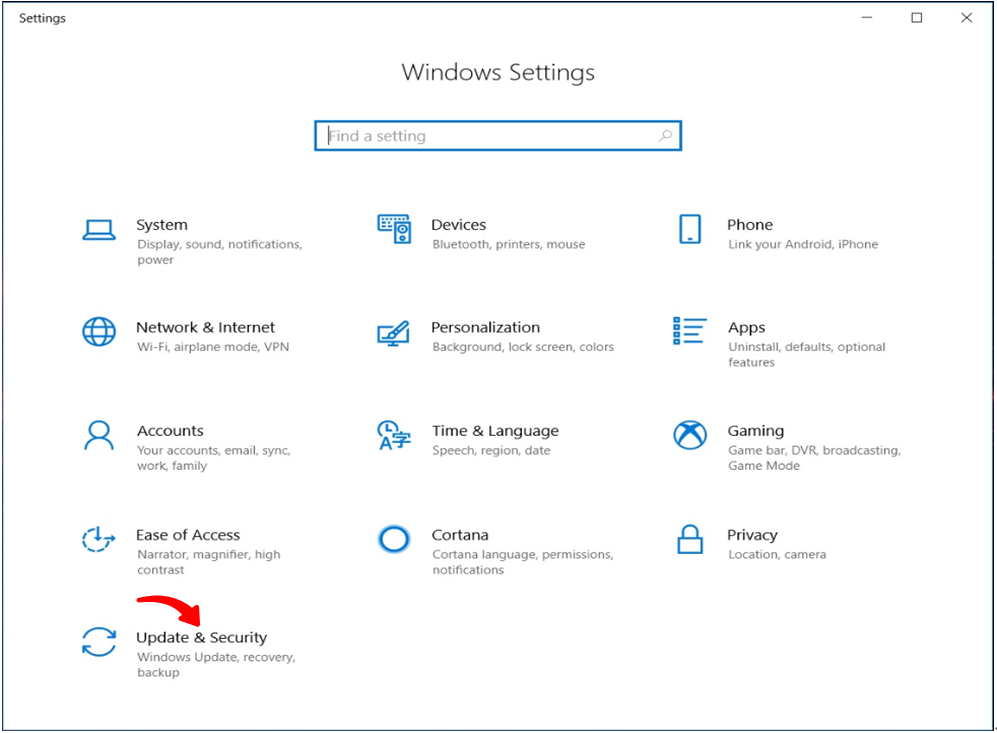Click the Cortana circle icon
This screenshot has width=997, height=733.
(394, 540)
